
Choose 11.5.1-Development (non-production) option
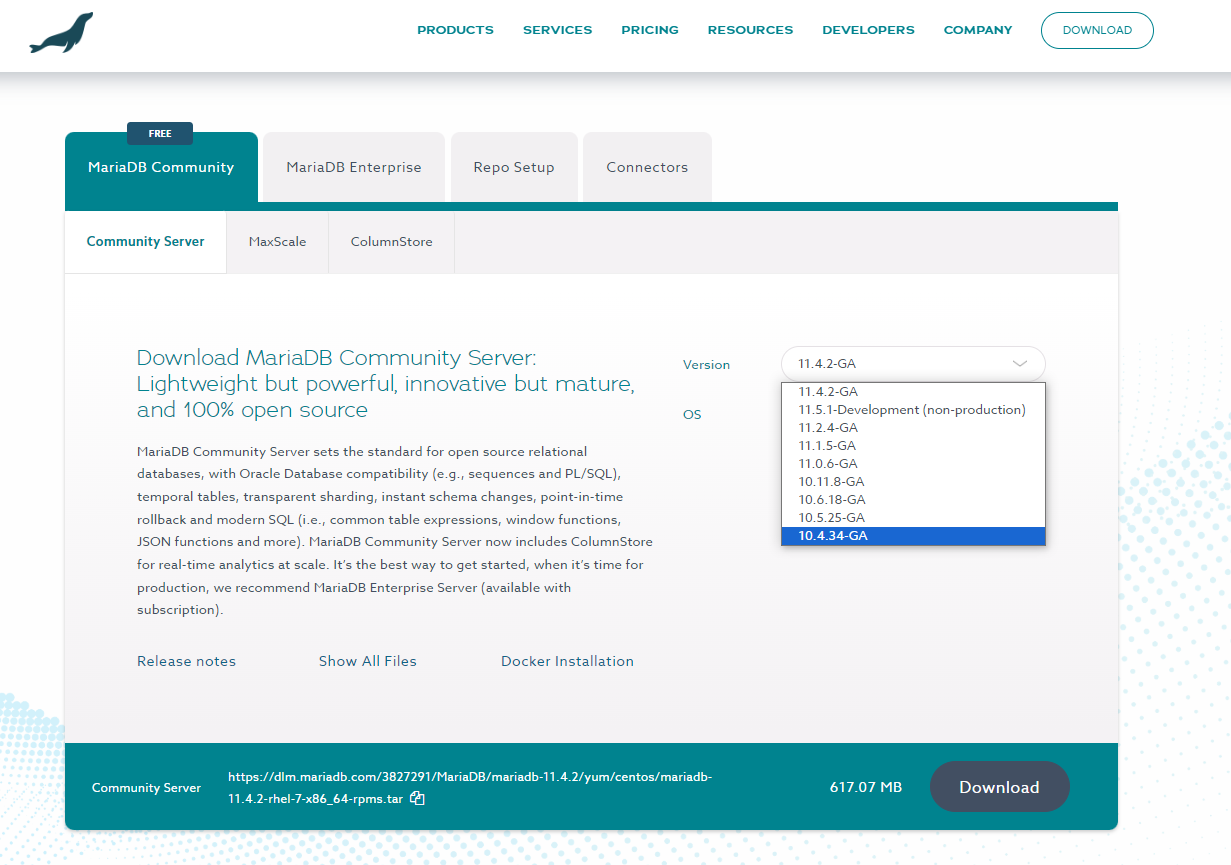[x=913, y=410]
